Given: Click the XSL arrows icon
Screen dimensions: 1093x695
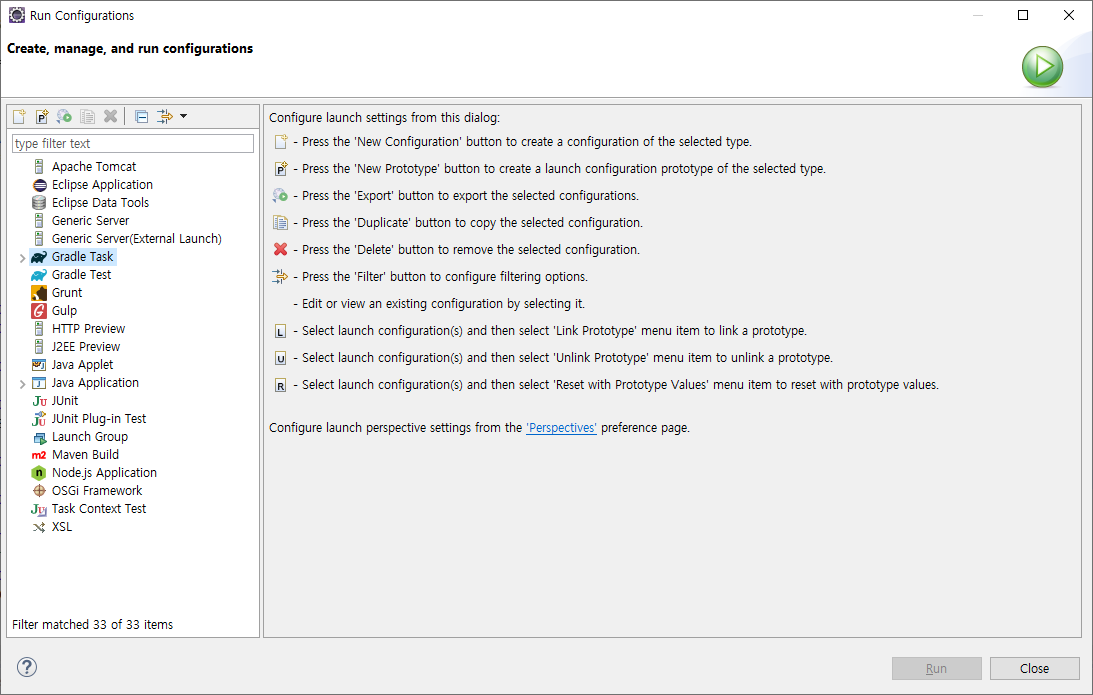Looking at the screenshot, I should [x=39, y=528].
